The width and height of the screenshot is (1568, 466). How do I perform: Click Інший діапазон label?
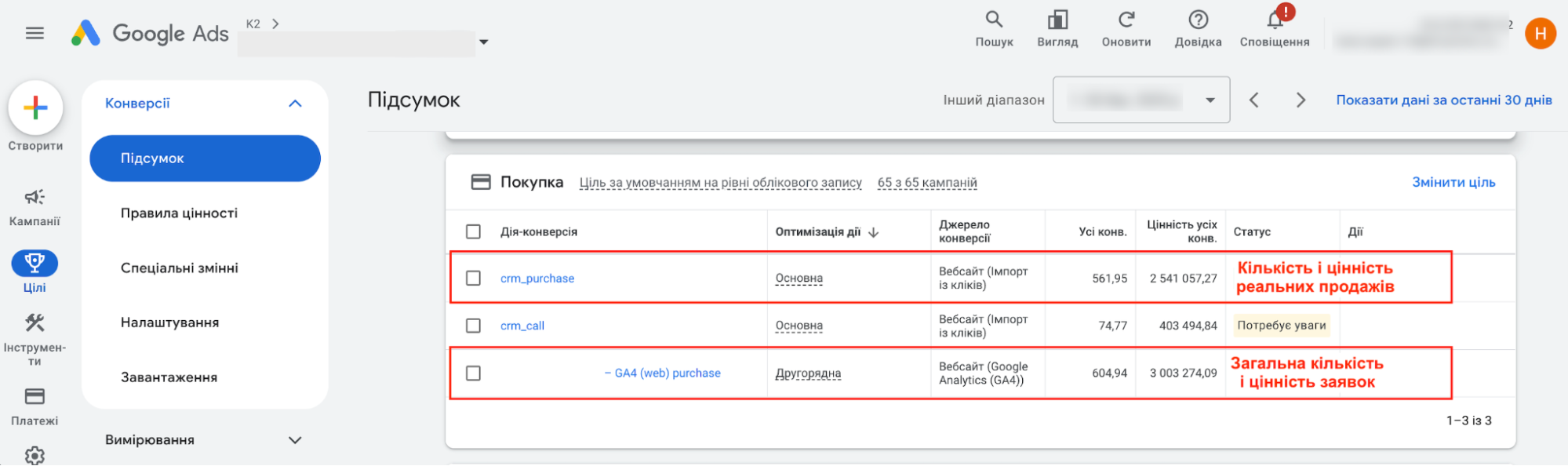click(x=993, y=100)
